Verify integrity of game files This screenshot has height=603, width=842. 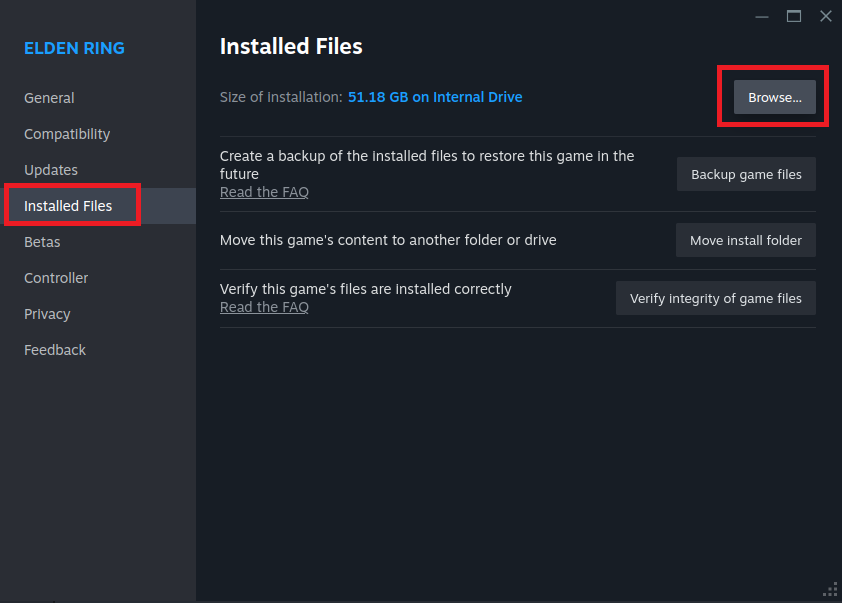coord(716,298)
